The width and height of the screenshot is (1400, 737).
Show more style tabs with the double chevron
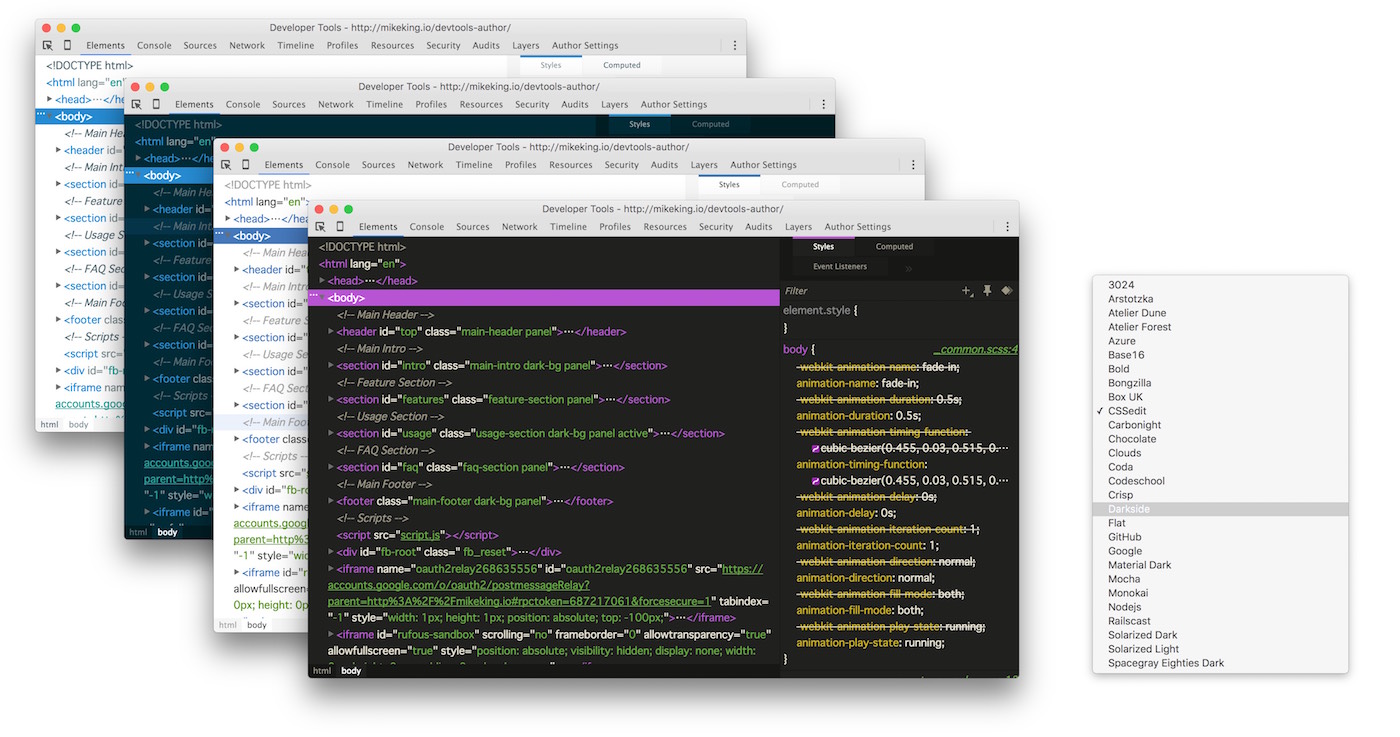(909, 268)
